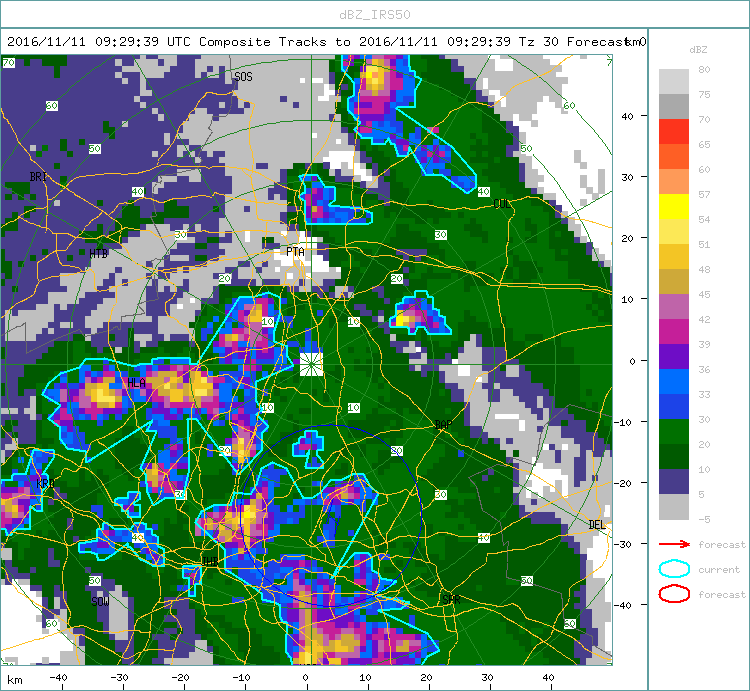Click the red forecast arrow legend icon
This screenshot has height=691, width=750.
pos(674,544)
